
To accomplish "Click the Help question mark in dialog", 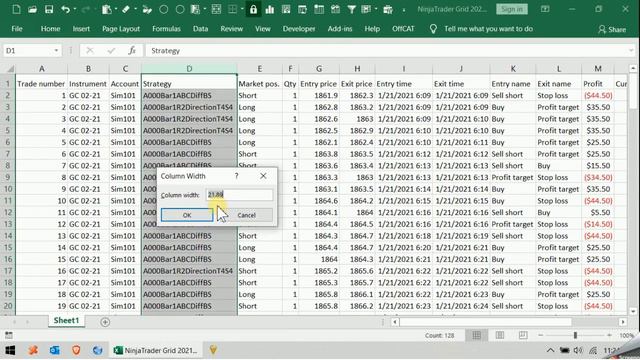I will click(x=236, y=176).
